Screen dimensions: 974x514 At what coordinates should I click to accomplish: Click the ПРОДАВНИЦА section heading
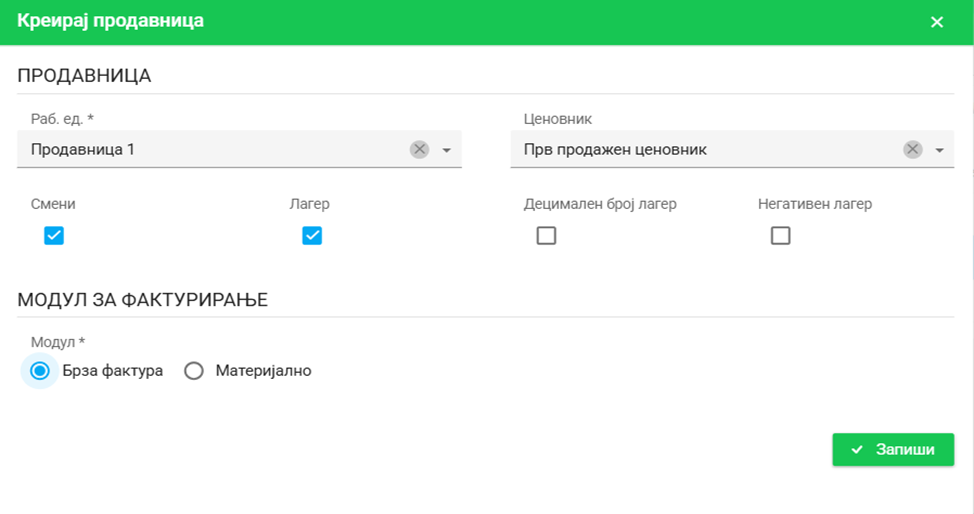84,76
